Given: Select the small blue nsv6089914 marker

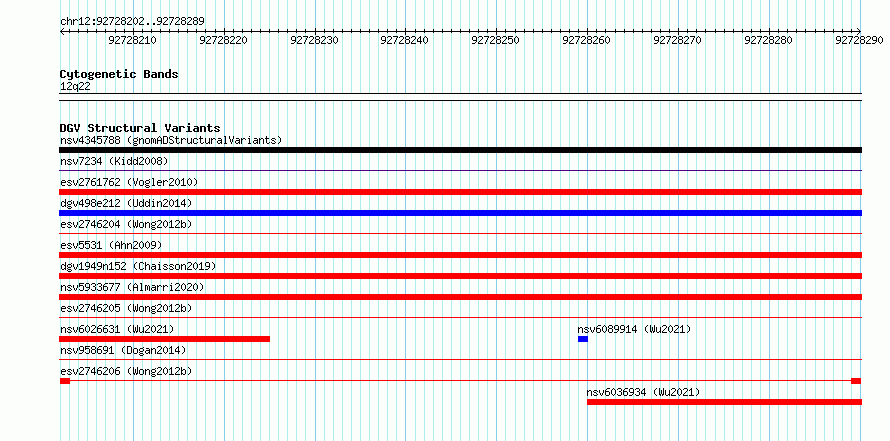Looking at the screenshot, I should [x=583, y=339].
